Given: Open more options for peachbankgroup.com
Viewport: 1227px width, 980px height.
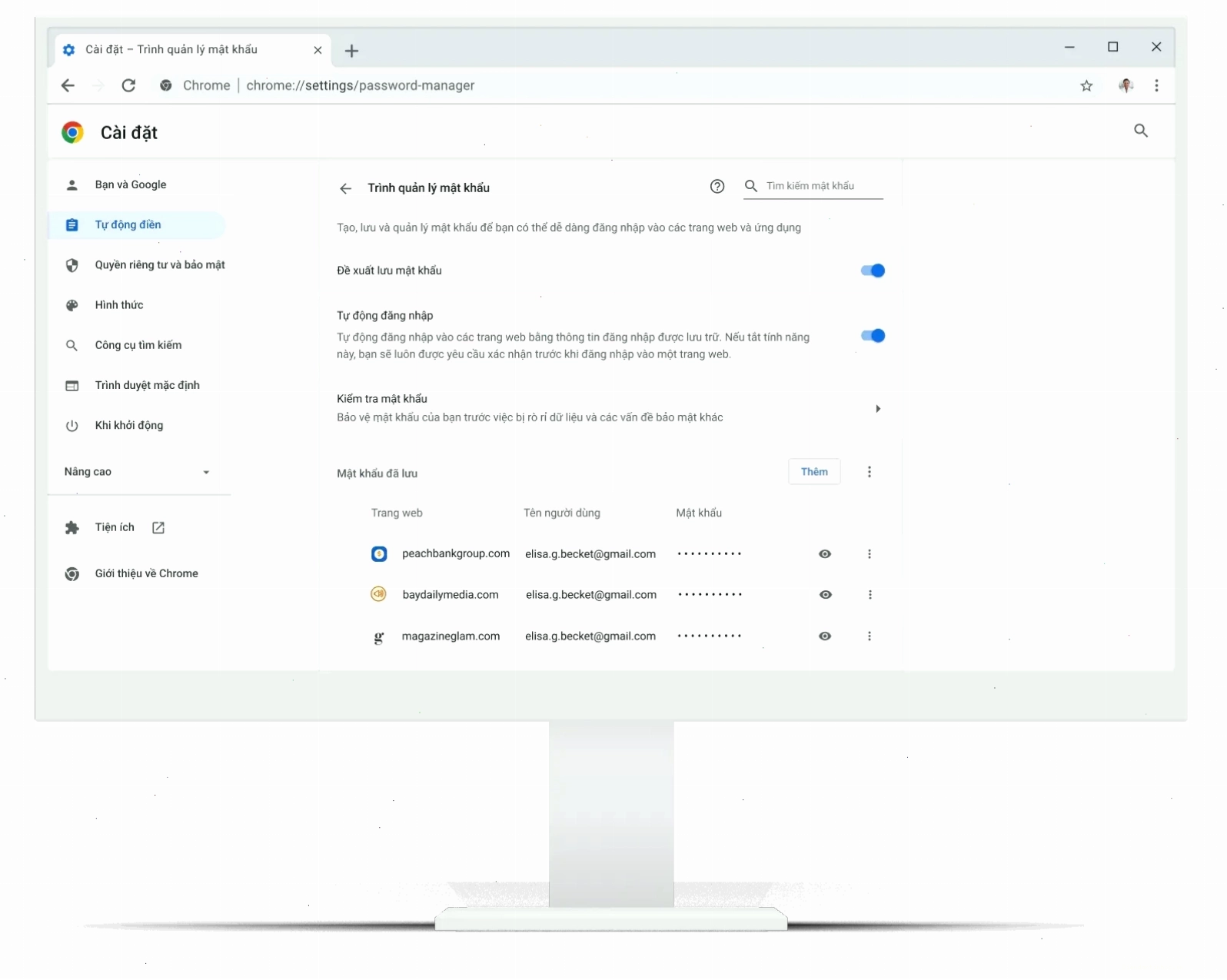Looking at the screenshot, I should coord(870,554).
